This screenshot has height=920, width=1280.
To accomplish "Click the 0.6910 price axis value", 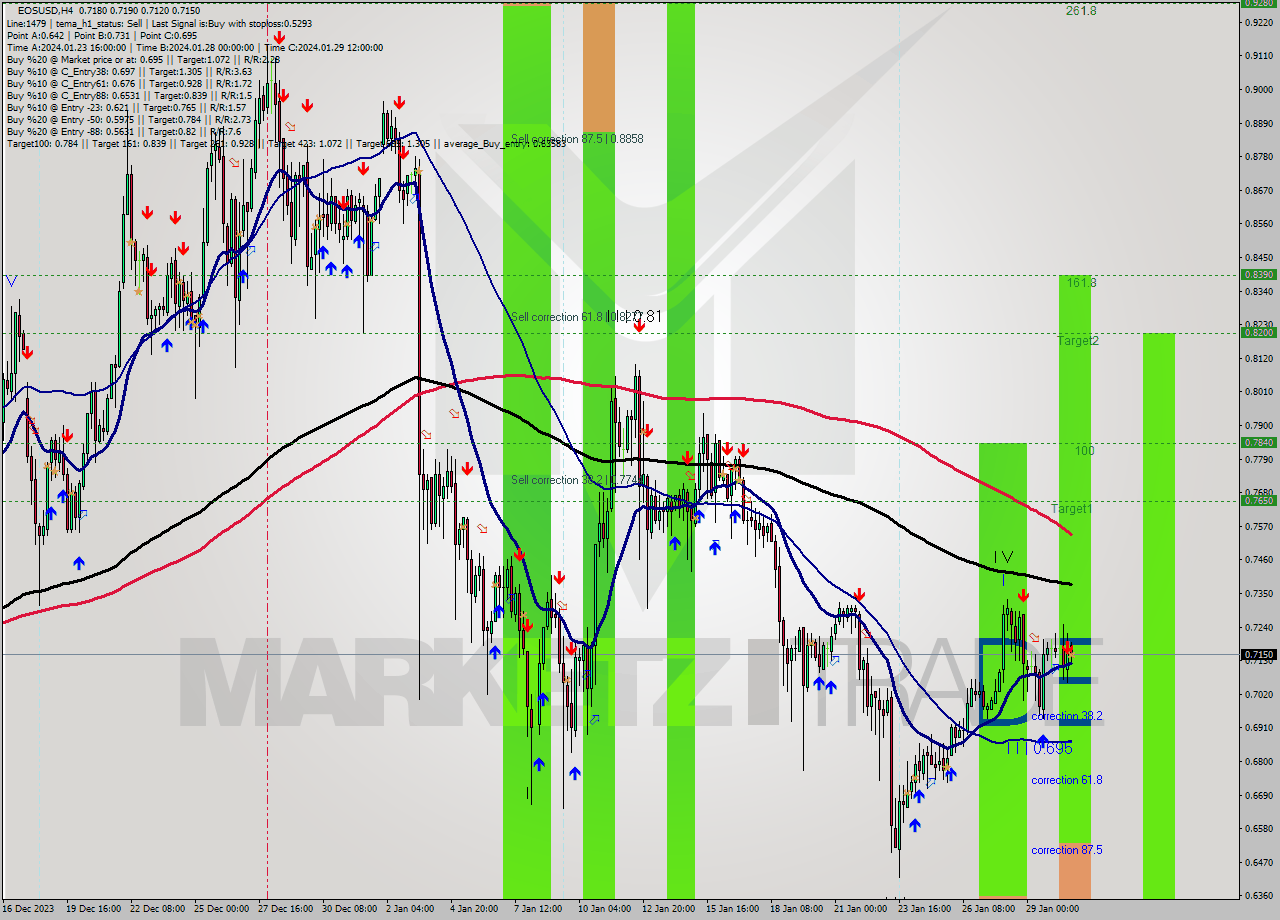I will (x=1257, y=728).
